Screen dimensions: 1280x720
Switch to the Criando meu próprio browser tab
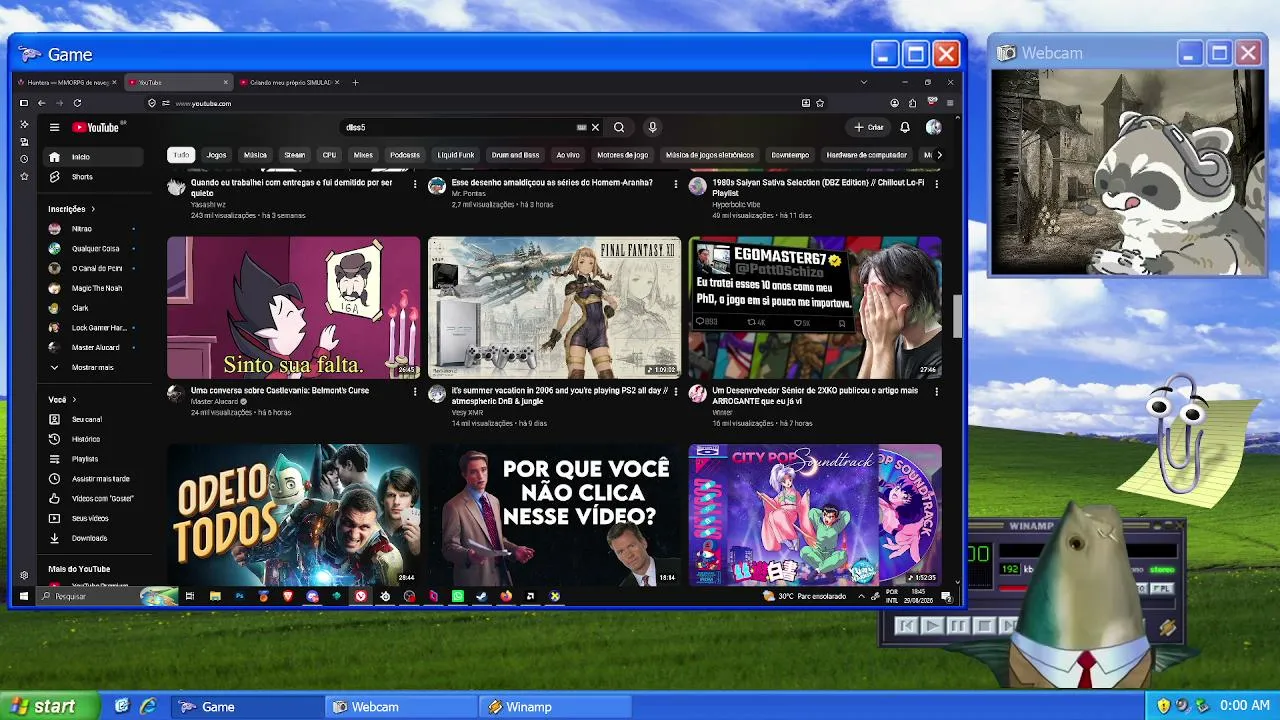(290, 82)
